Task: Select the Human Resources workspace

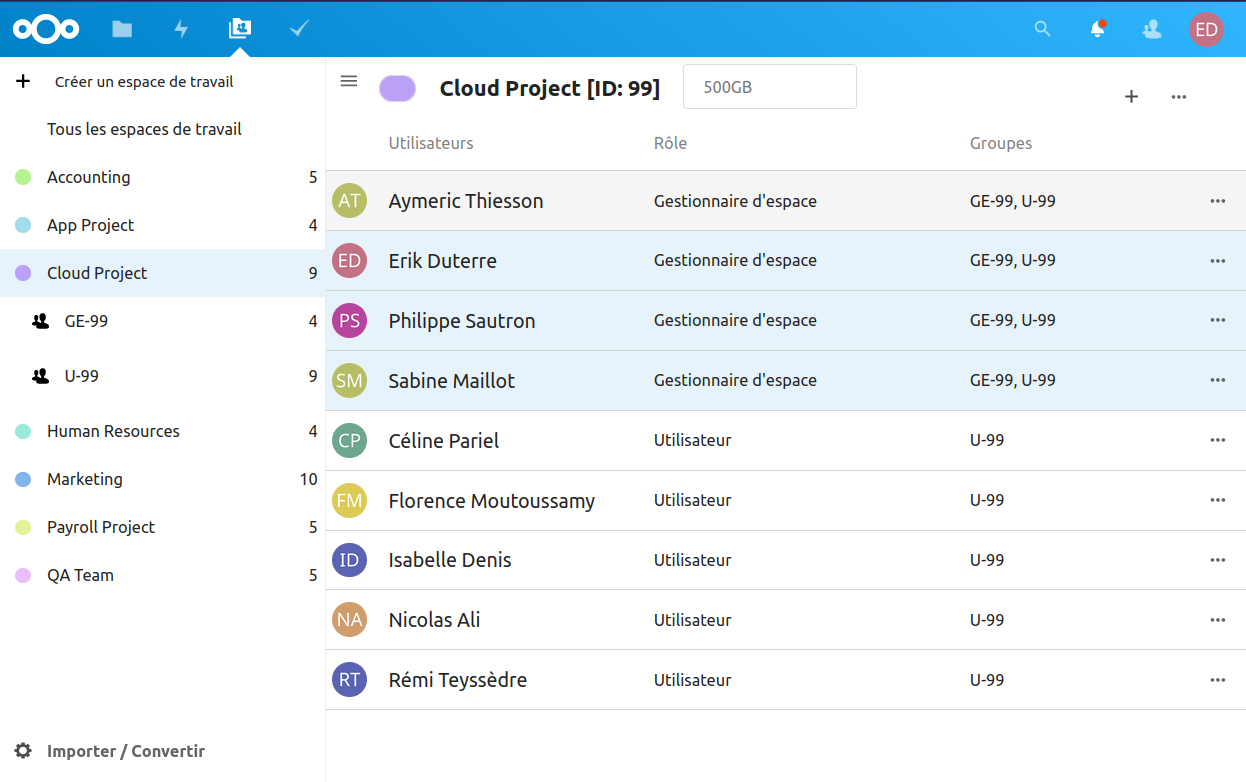Action: click(x=162, y=431)
